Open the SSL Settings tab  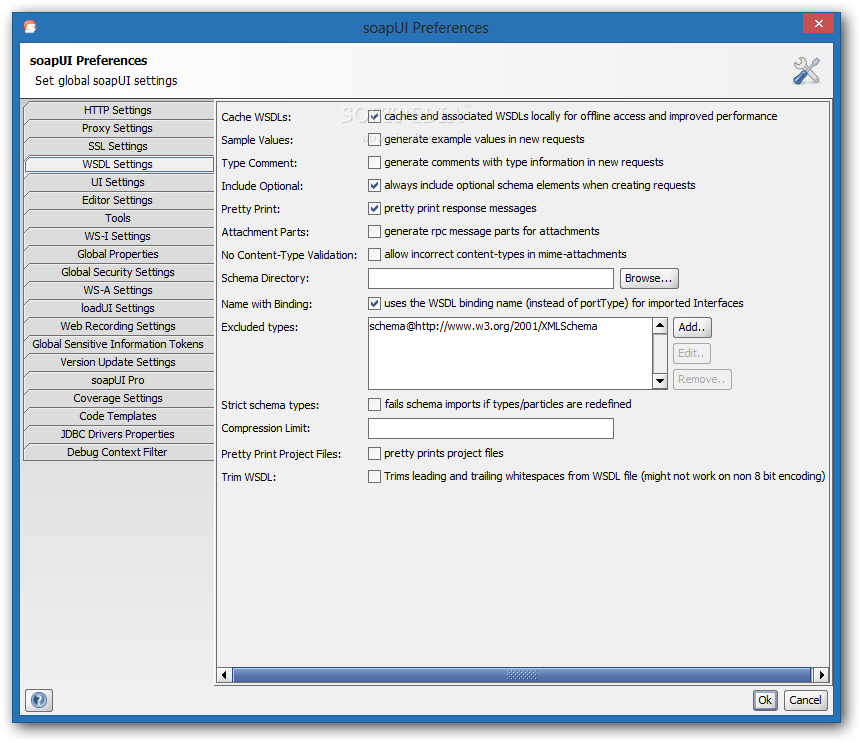pyautogui.click(x=118, y=146)
